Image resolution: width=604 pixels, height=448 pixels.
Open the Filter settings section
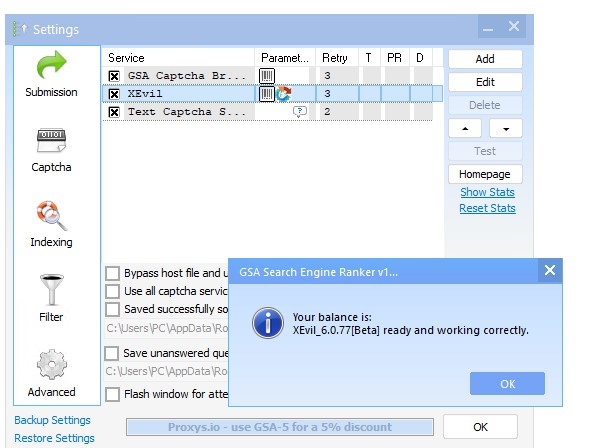point(51,298)
